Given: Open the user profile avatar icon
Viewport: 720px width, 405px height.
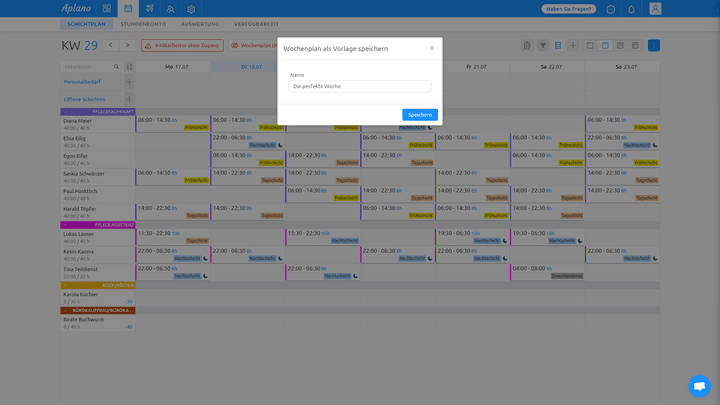Looking at the screenshot, I should pos(655,9).
